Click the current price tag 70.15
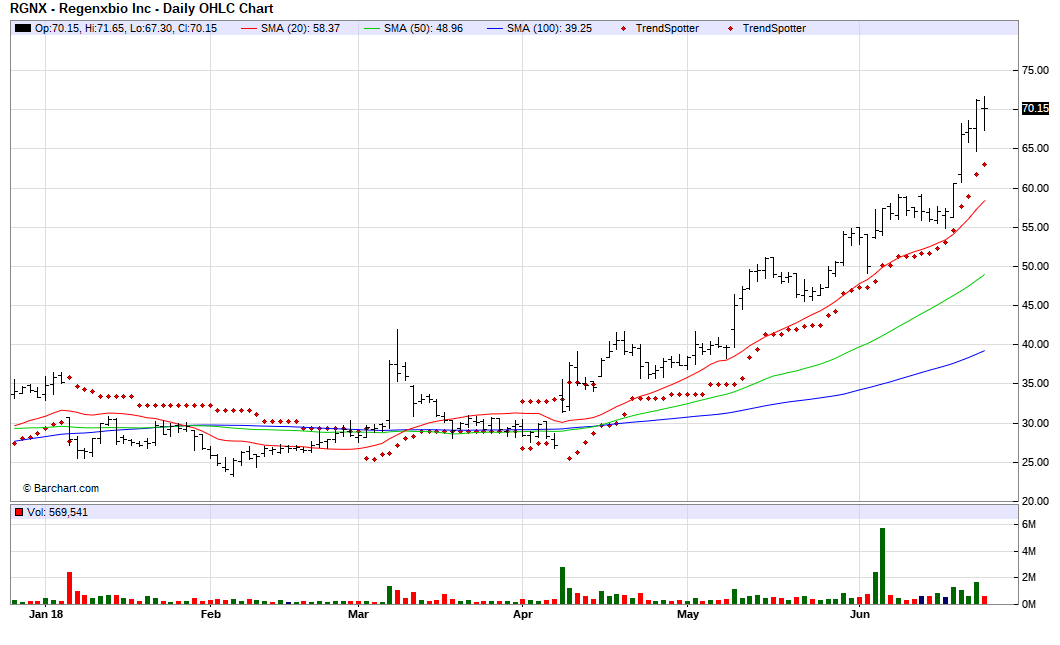Viewport: 1060px width, 645px height. coord(1035,108)
